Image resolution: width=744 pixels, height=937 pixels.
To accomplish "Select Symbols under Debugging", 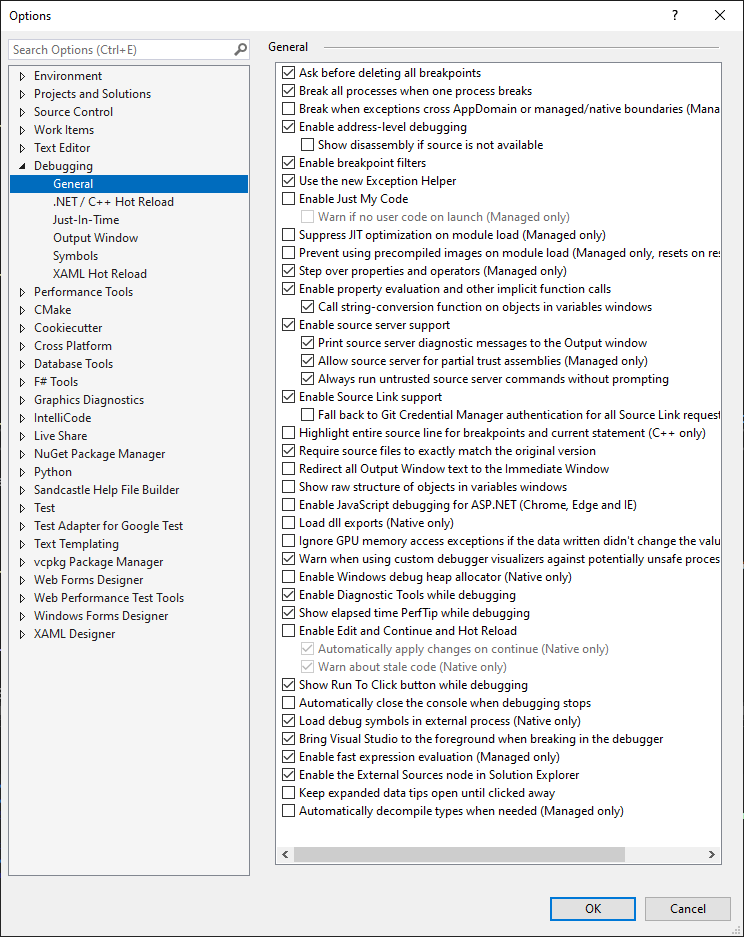I will pyautogui.click(x=75, y=256).
